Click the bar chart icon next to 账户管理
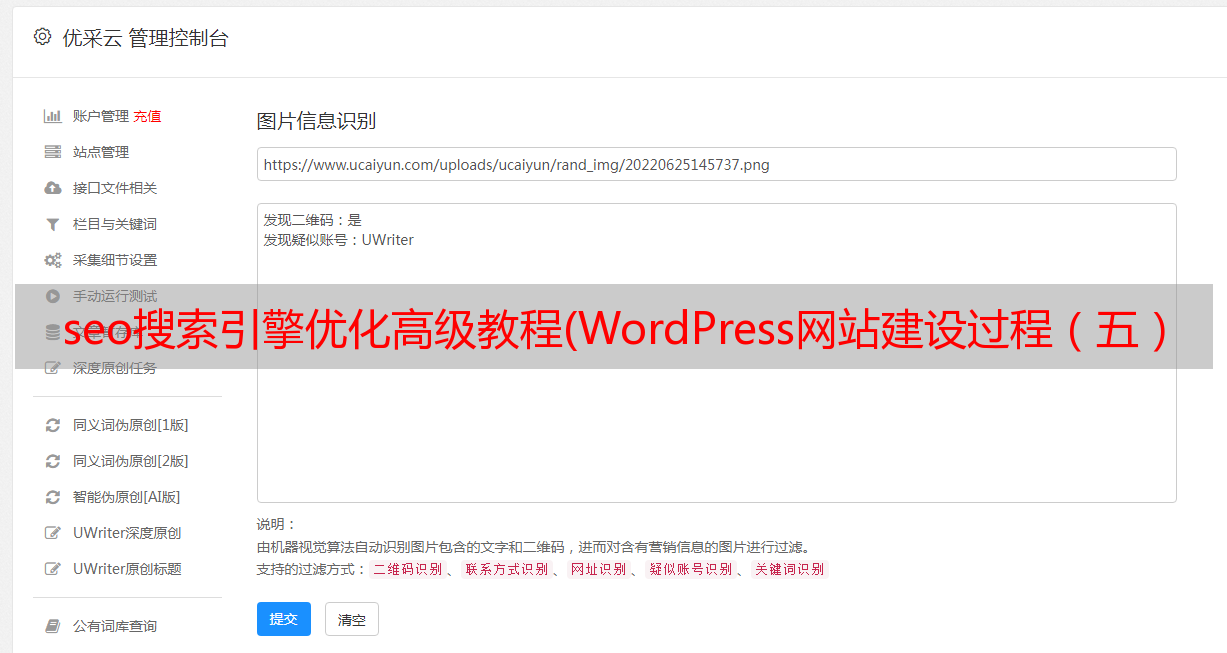 pyautogui.click(x=53, y=116)
